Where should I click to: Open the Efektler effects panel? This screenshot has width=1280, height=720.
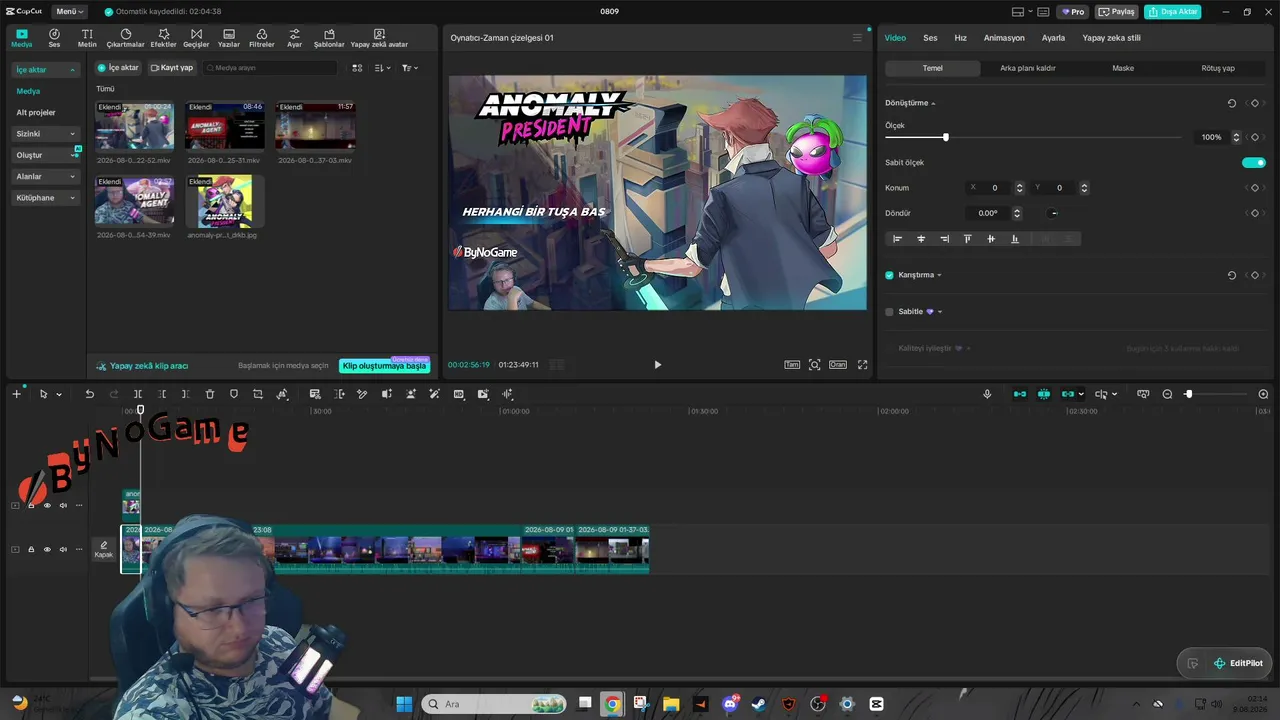point(163,38)
